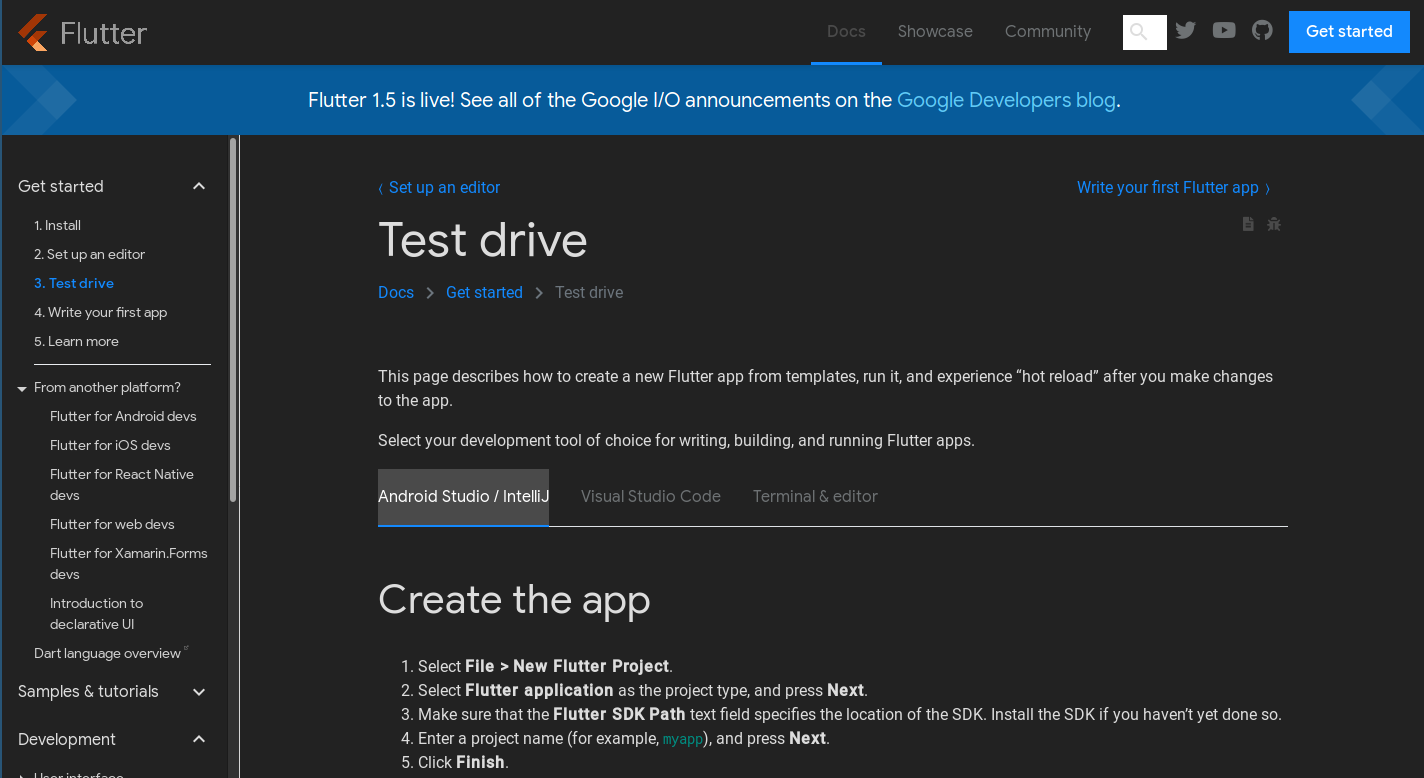The height and width of the screenshot is (778, 1424).
Task: Open the Google Developers blog link
Action: tap(1005, 100)
